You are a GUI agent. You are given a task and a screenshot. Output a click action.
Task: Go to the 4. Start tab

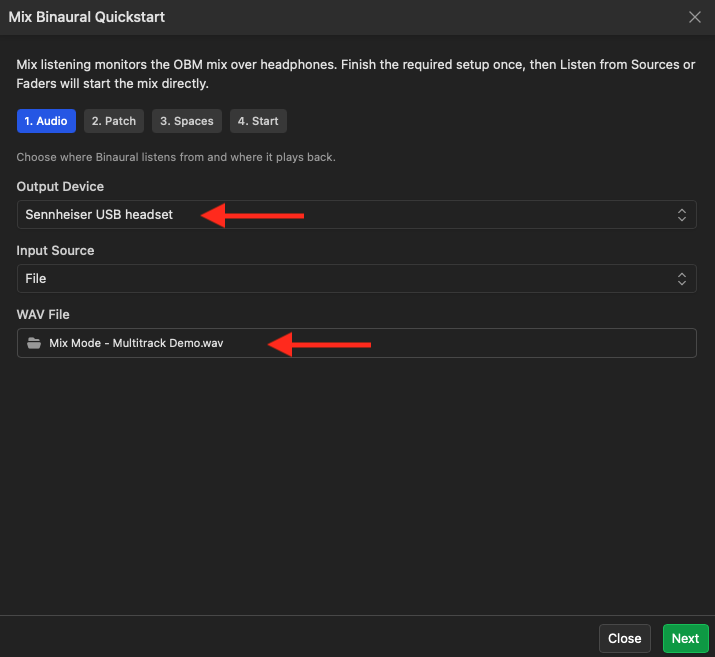tap(258, 121)
